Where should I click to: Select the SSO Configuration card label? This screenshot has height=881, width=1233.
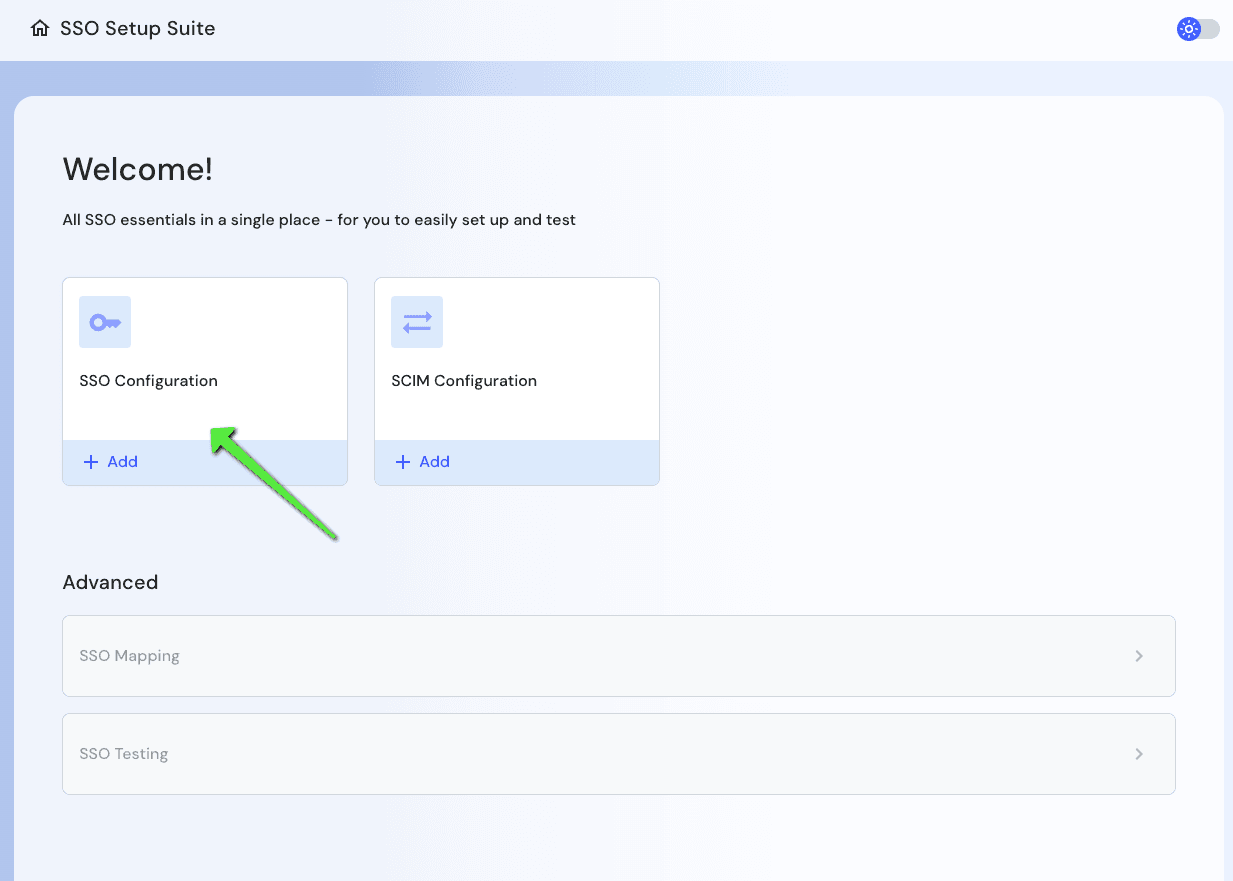tap(148, 380)
